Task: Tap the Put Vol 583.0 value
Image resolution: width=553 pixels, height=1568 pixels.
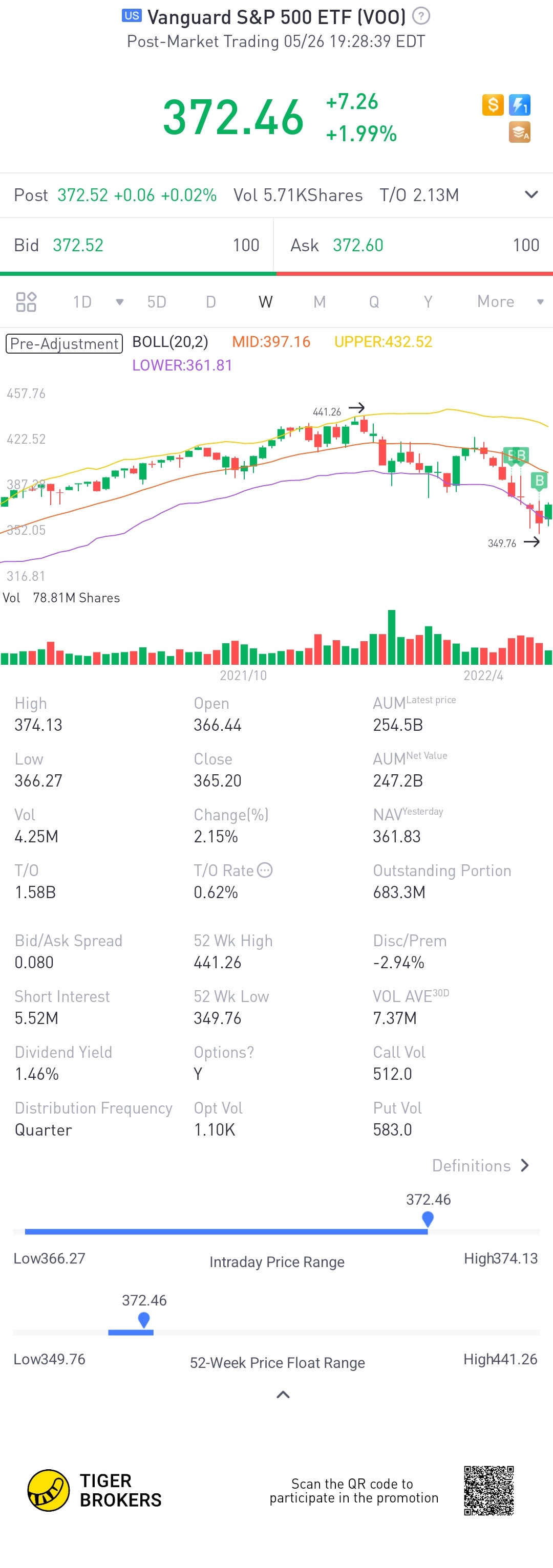Action: point(392,1130)
